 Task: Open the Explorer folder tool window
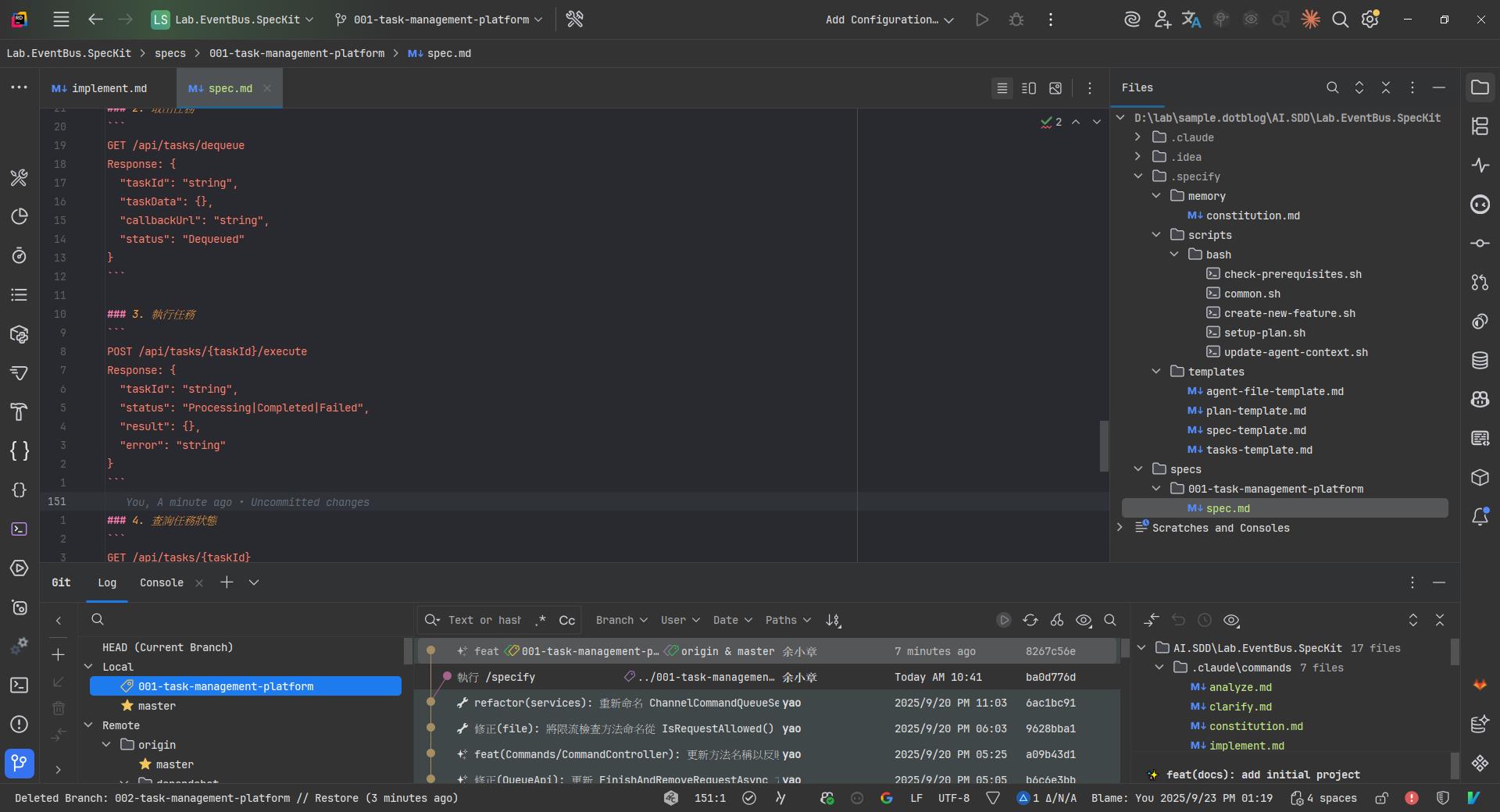tap(1480, 87)
